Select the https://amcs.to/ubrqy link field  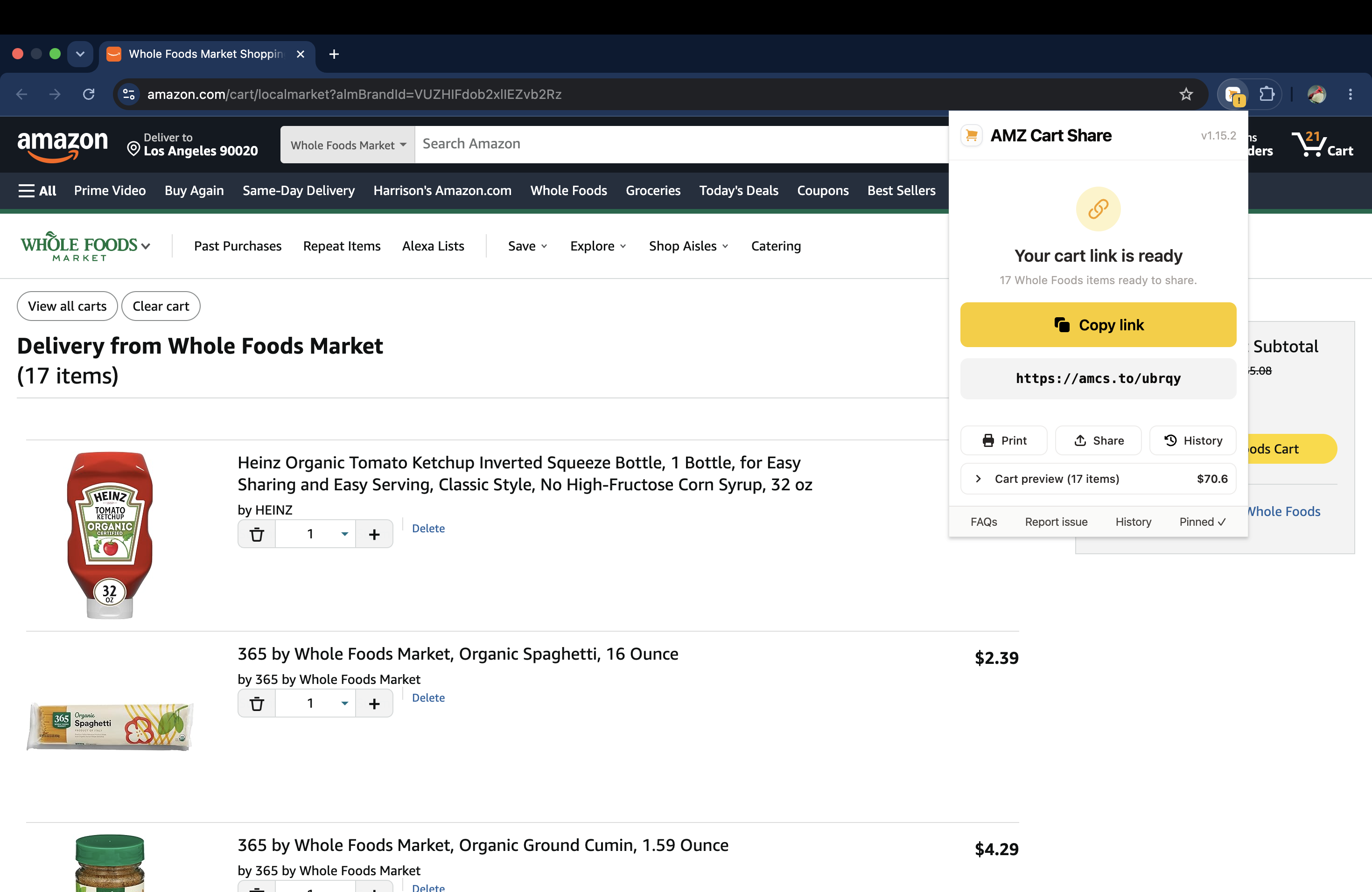pyautogui.click(x=1098, y=378)
